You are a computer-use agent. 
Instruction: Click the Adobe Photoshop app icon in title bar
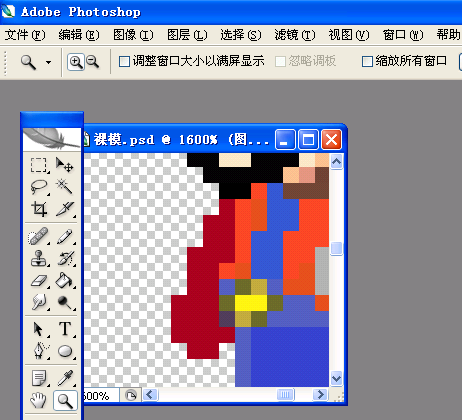pyautogui.click(x=8, y=11)
